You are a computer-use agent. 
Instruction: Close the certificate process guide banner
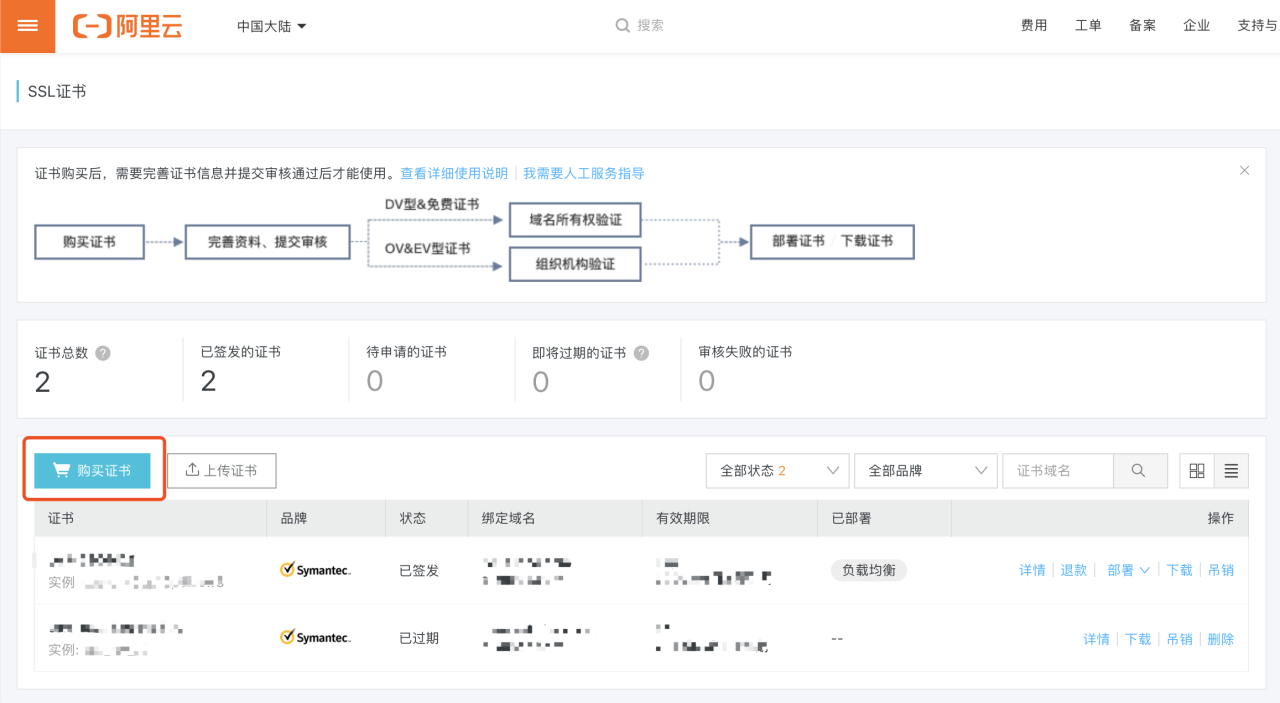tap(1244, 171)
